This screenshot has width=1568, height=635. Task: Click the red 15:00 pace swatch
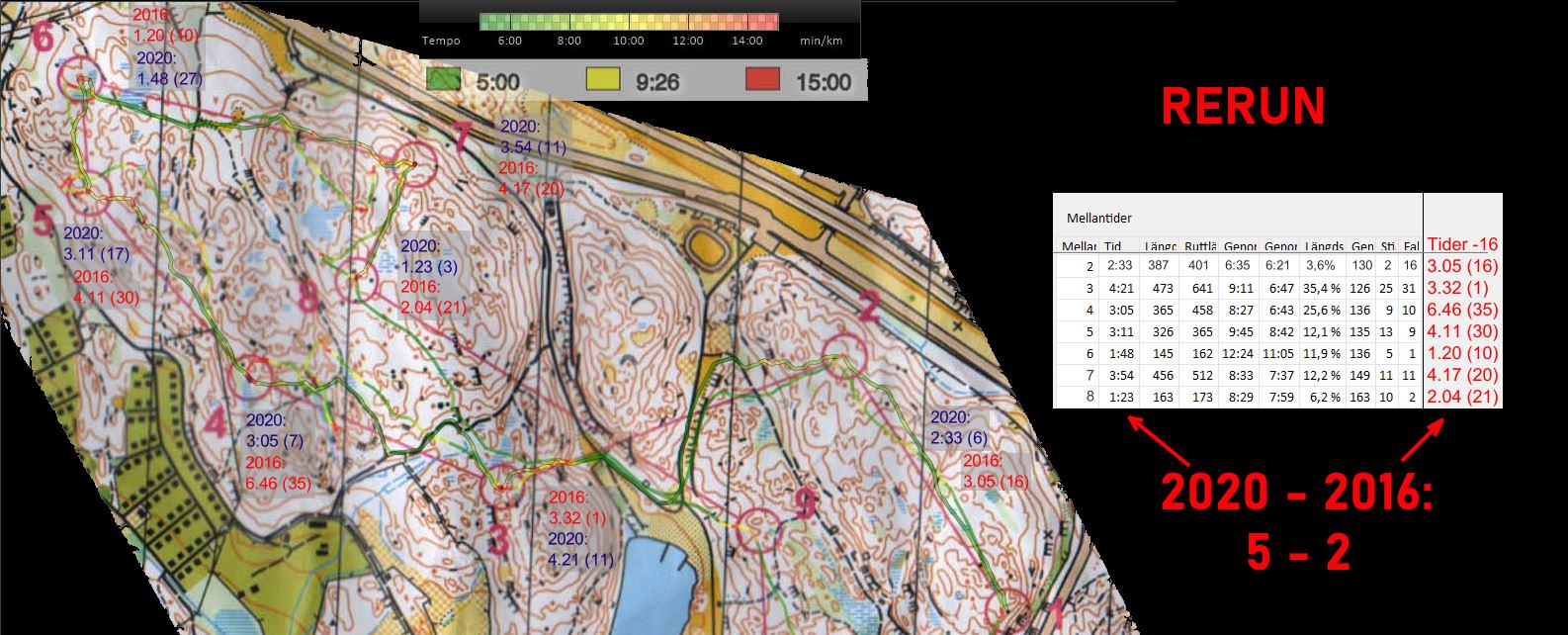tap(761, 80)
